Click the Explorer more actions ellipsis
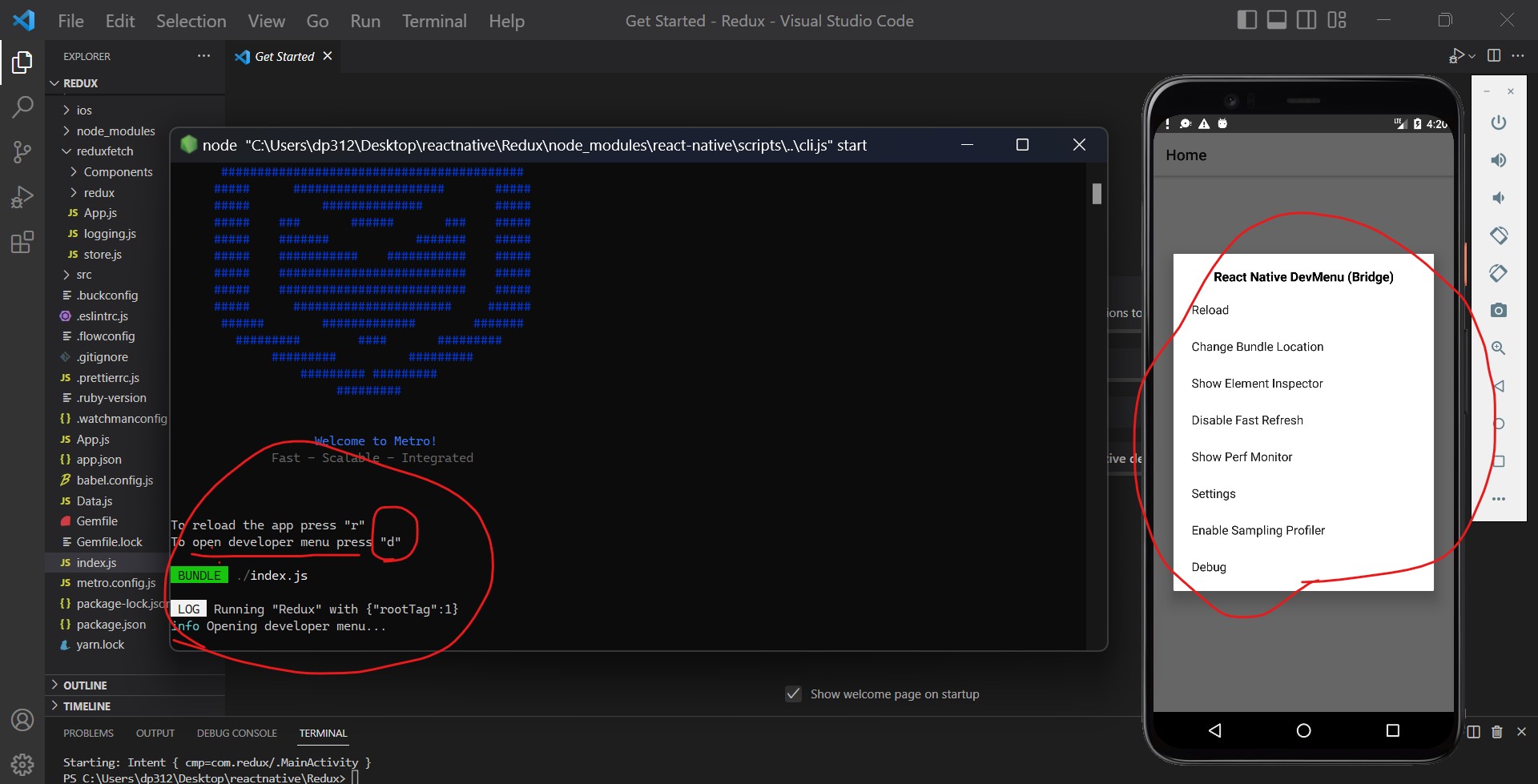Viewport: 1538px width, 784px height. pos(203,56)
